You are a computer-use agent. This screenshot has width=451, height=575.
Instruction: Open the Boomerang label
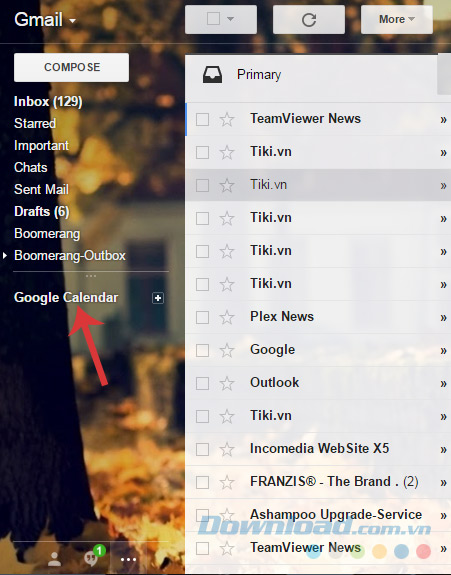(47, 234)
